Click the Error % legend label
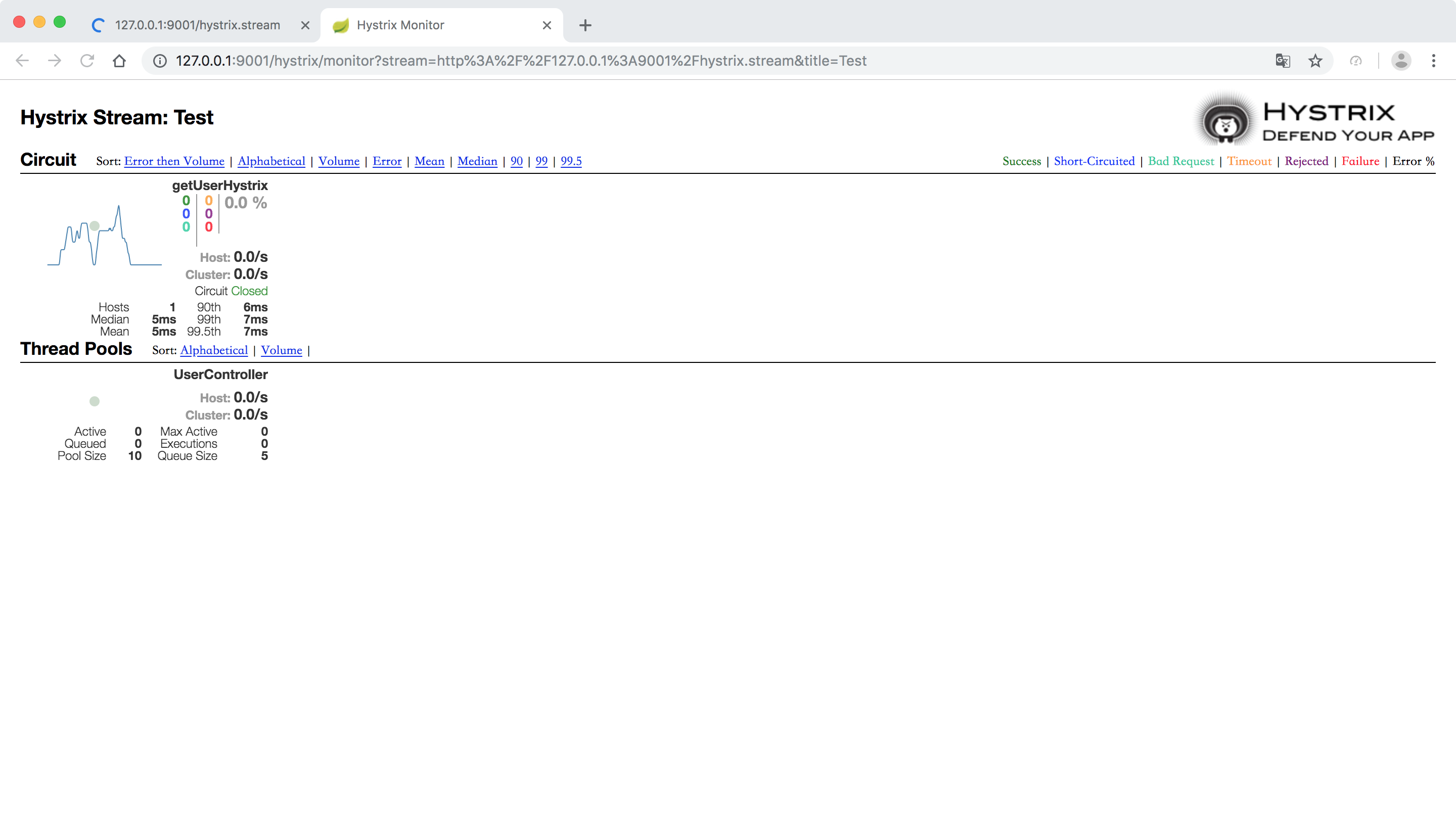Viewport: 1456px width, 834px height. coord(1414,162)
